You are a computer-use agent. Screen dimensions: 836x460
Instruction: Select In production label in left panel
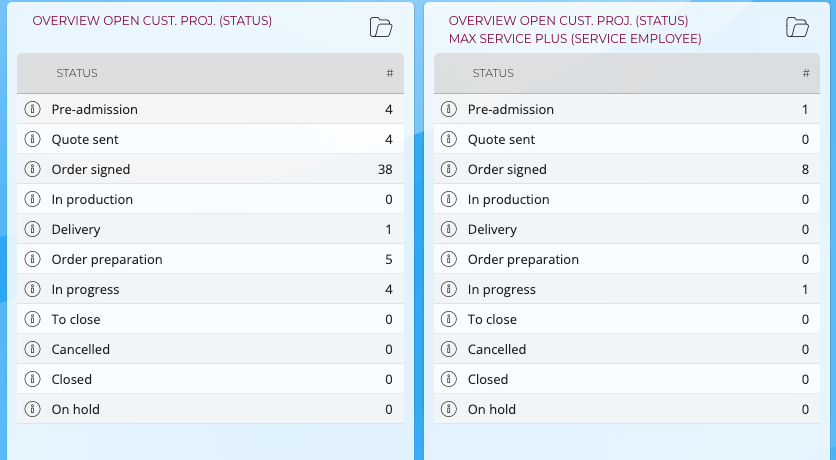pyautogui.click(x=92, y=199)
